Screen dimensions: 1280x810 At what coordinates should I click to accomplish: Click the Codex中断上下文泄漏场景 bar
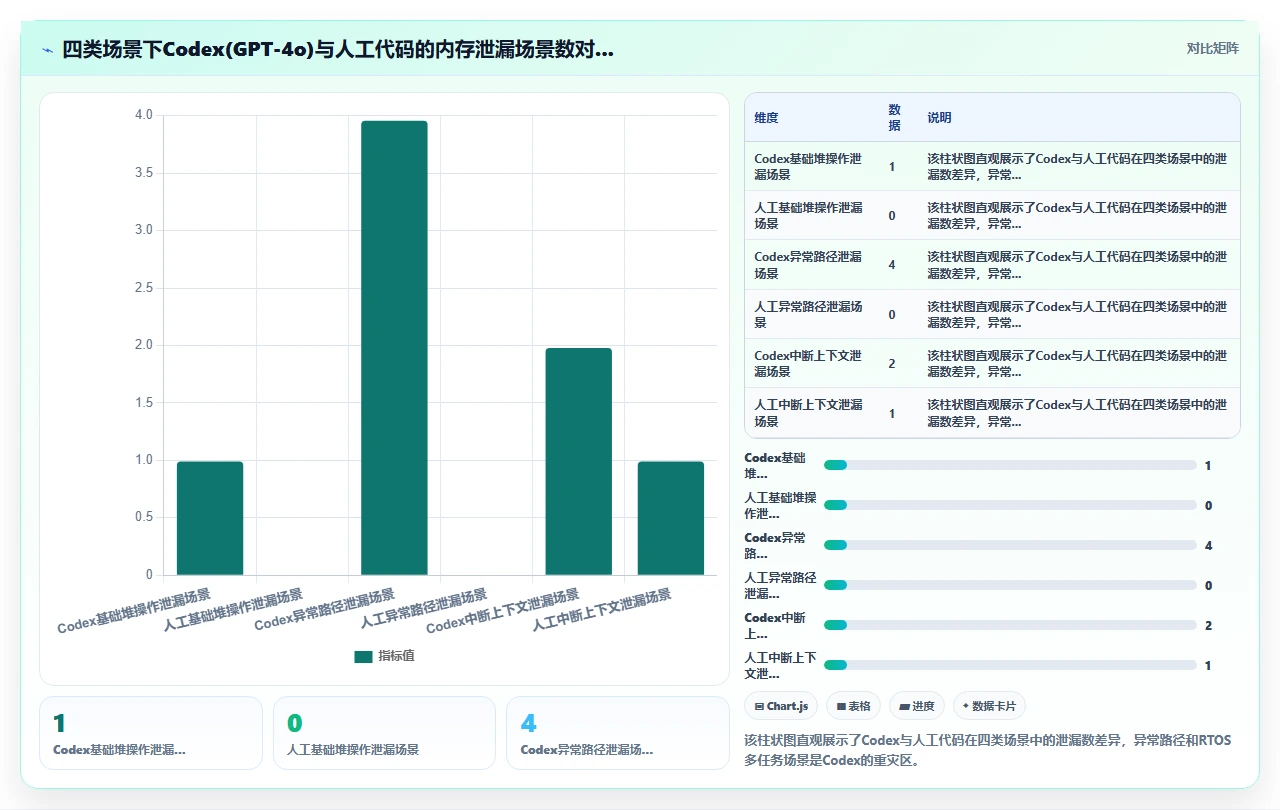pos(578,461)
